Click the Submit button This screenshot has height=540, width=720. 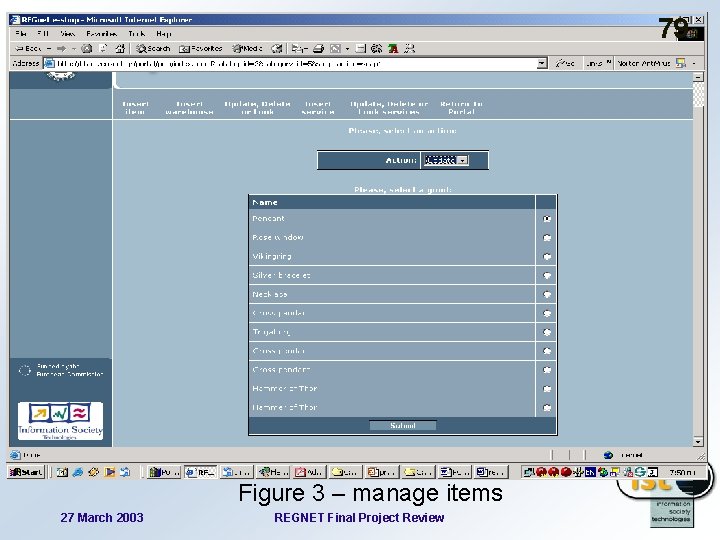[x=403, y=426]
